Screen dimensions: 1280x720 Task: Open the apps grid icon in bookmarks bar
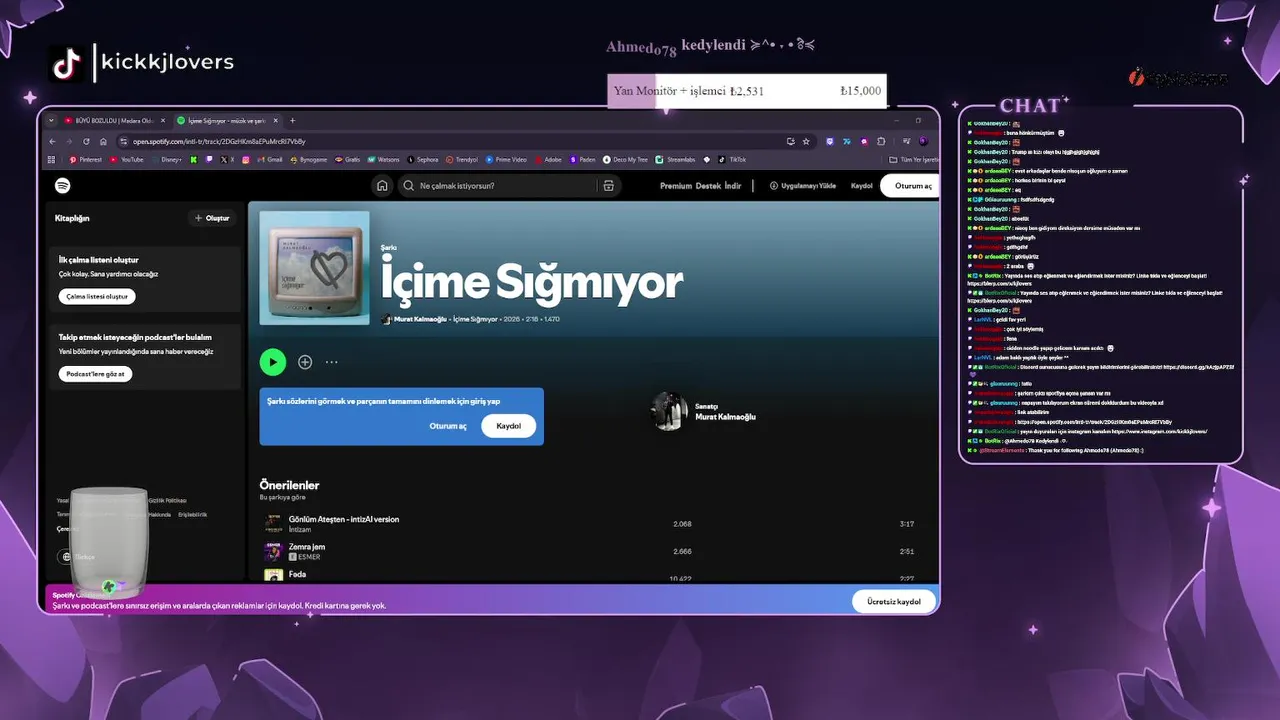51,159
